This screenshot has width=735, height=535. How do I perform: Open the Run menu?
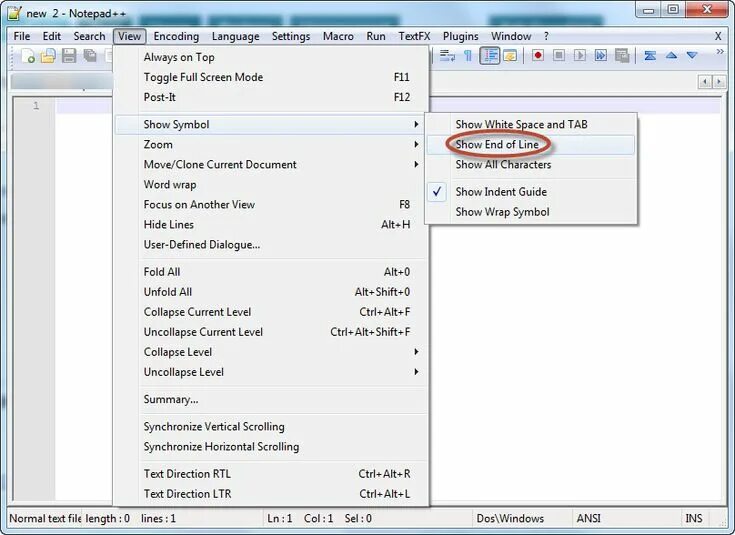coord(376,36)
